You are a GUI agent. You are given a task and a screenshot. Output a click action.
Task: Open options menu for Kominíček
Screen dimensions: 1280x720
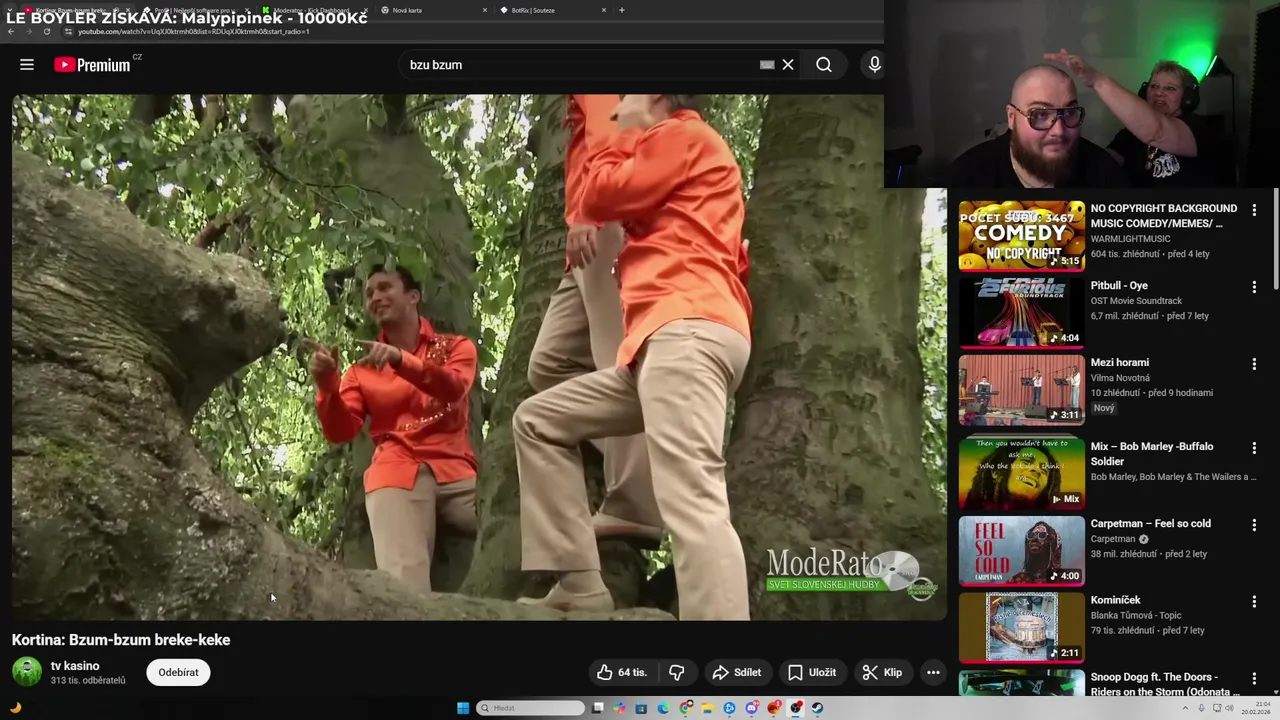coord(1254,602)
